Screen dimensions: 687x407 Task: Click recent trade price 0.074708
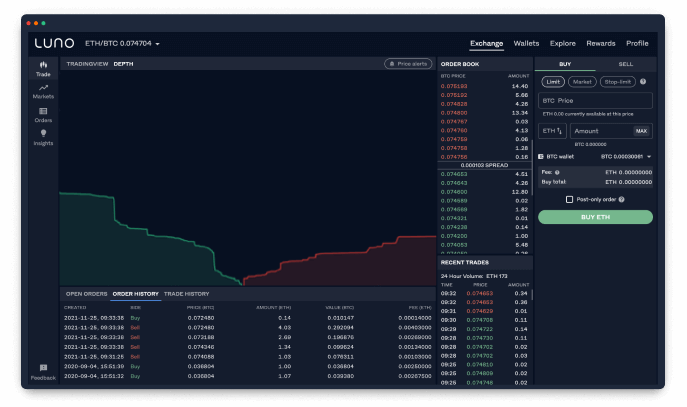pos(480,320)
